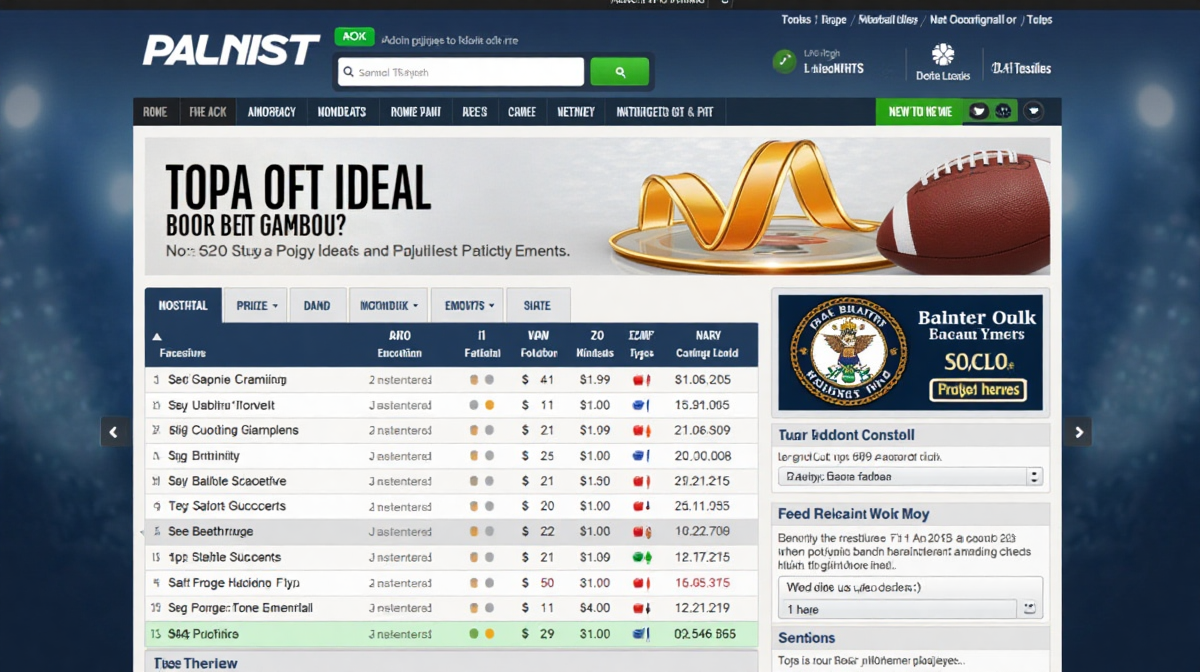Select the SIATE tab

(537, 306)
